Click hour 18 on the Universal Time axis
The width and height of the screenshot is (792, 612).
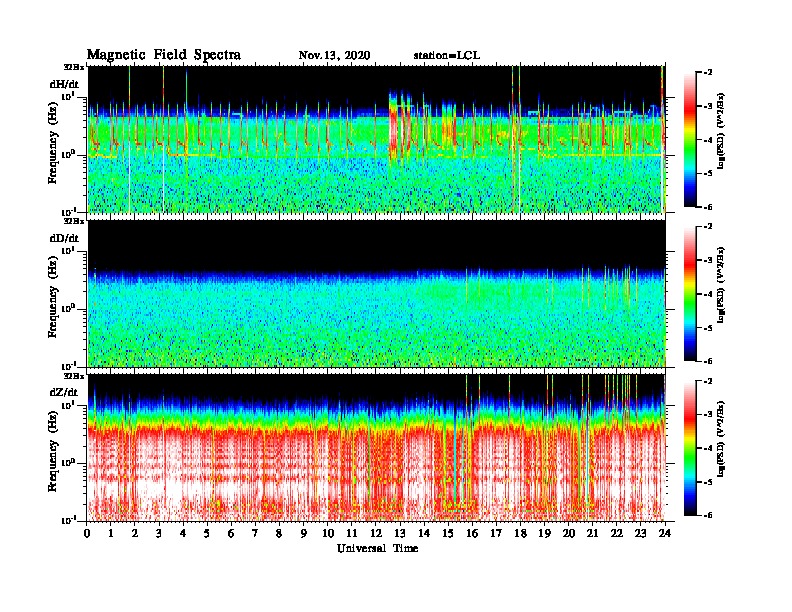pos(520,534)
